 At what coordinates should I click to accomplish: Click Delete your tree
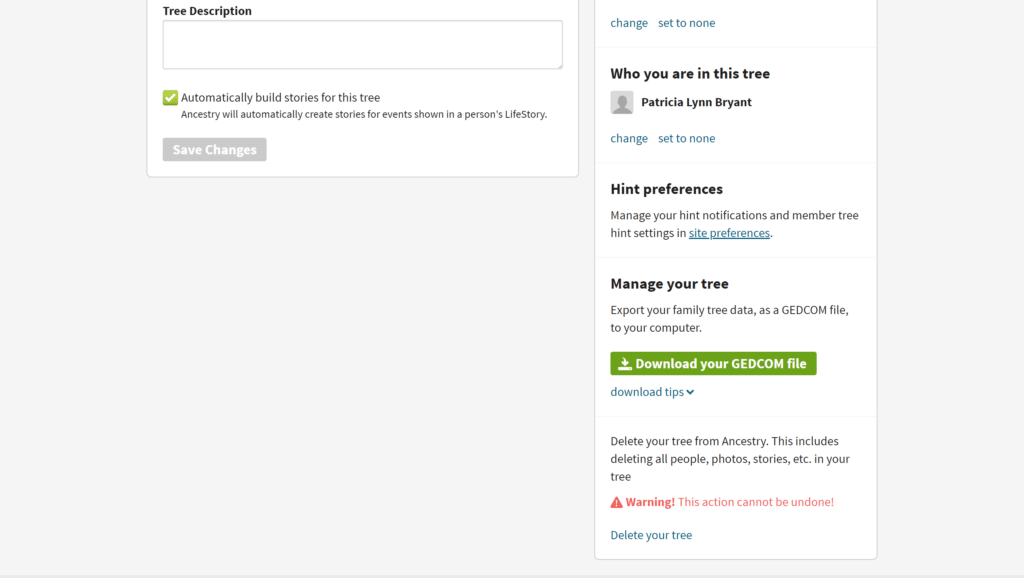coord(651,534)
